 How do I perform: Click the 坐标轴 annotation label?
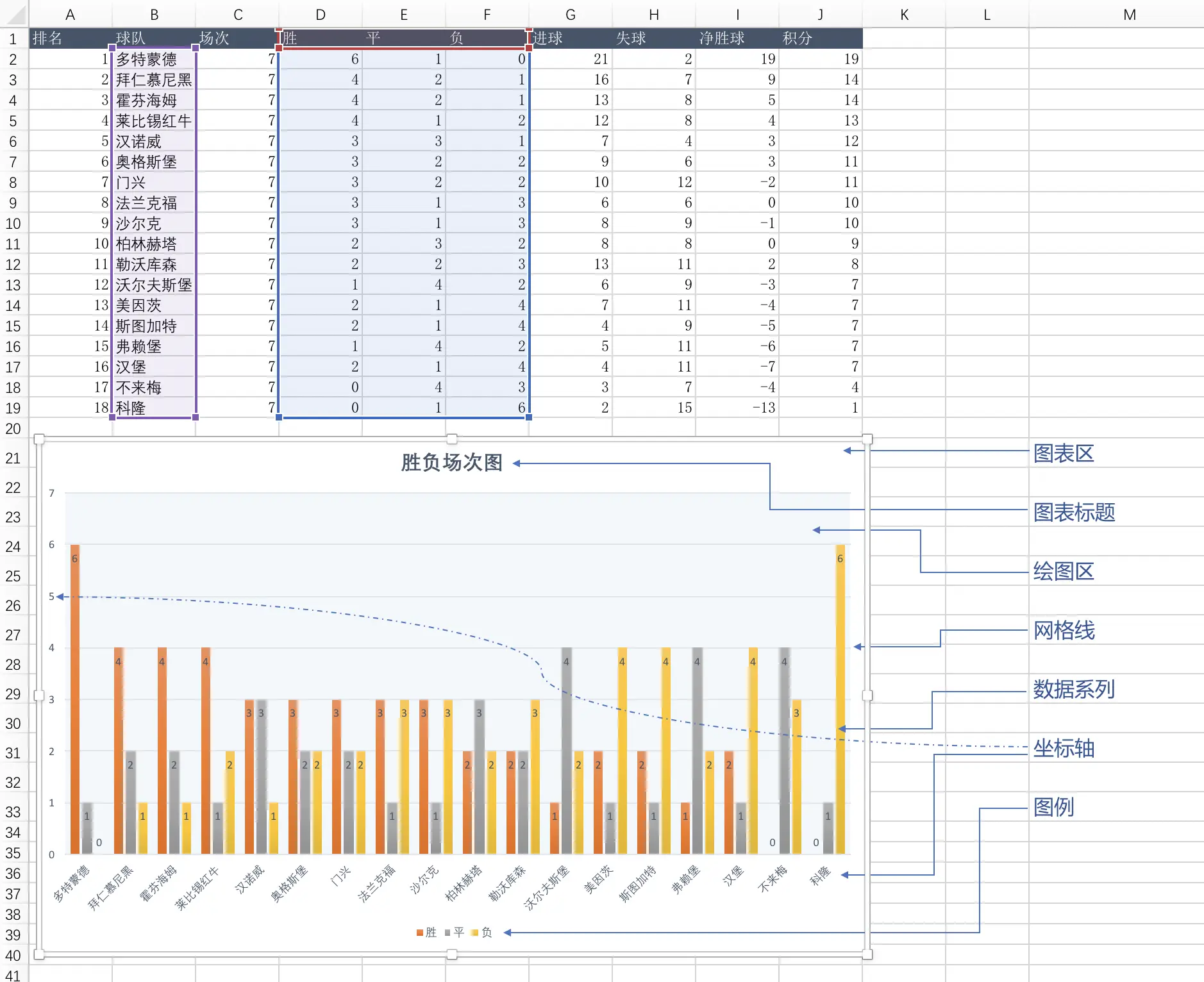pyautogui.click(x=1064, y=748)
